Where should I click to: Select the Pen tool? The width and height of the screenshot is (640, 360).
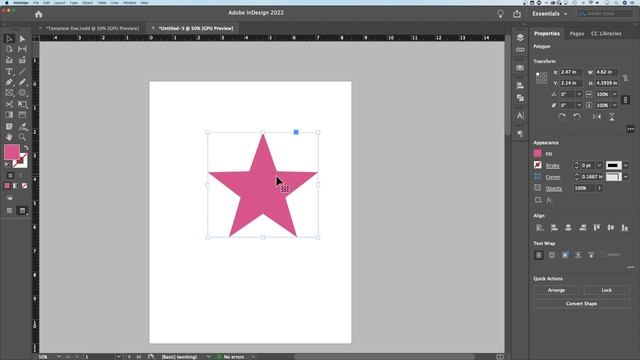point(9,82)
